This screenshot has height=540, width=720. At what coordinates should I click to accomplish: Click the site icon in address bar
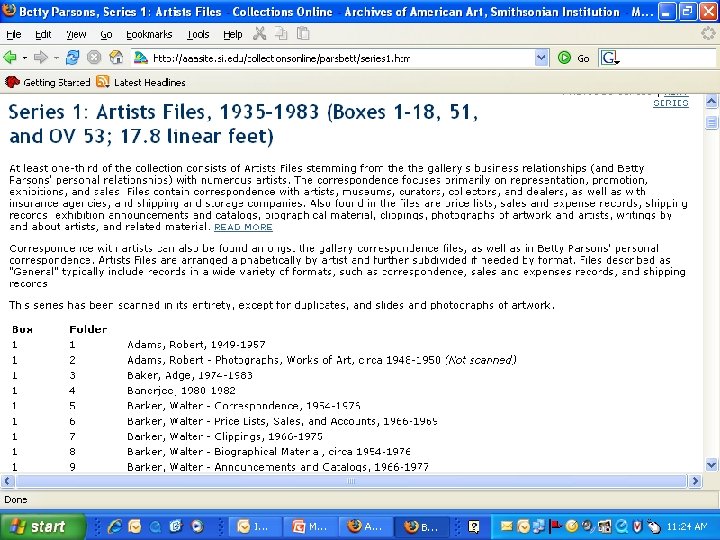(141, 58)
